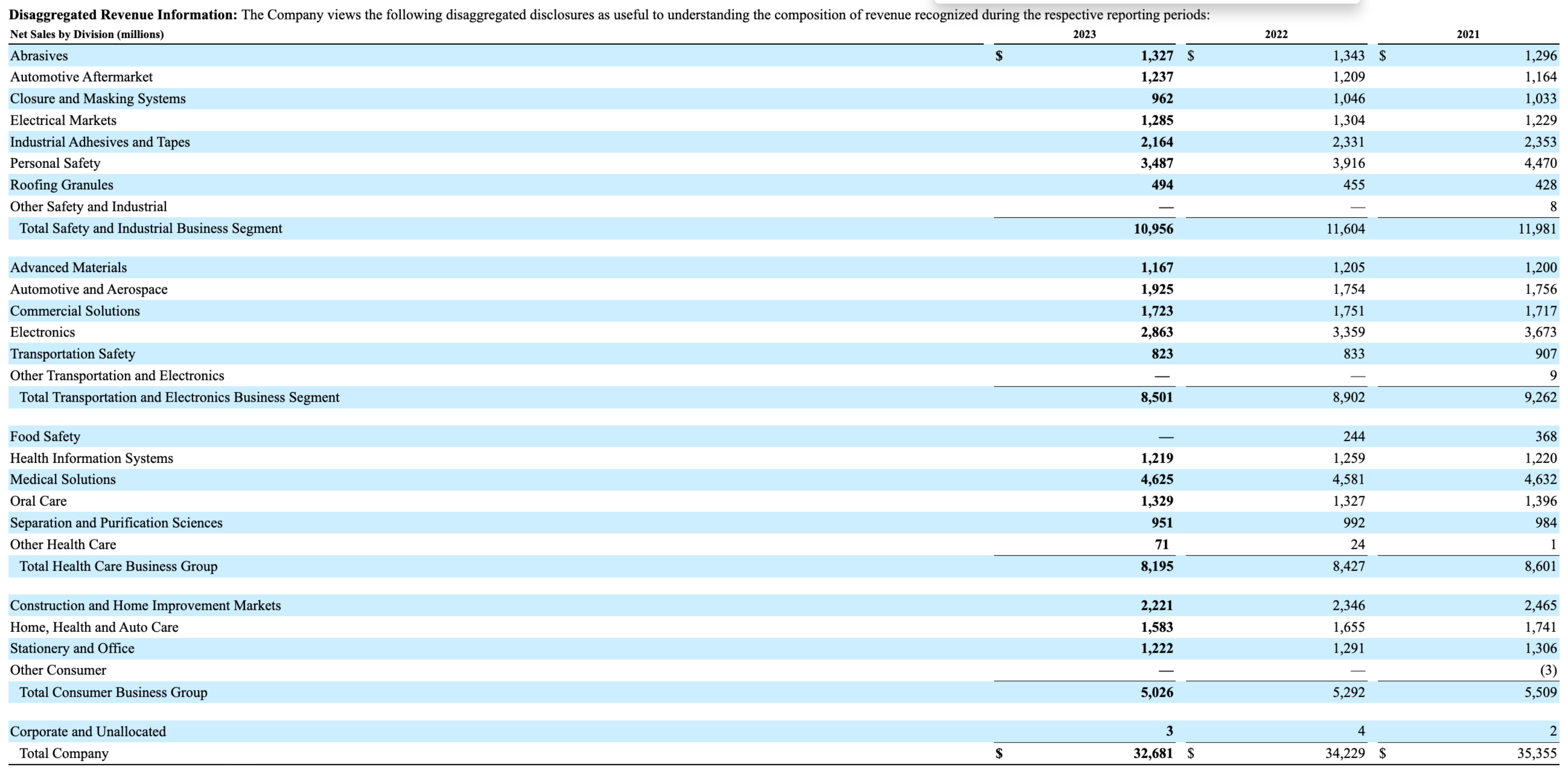This screenshot has width=1568, height=777.
Task: Select the 2023 column header
Action: coord(1084,34)
